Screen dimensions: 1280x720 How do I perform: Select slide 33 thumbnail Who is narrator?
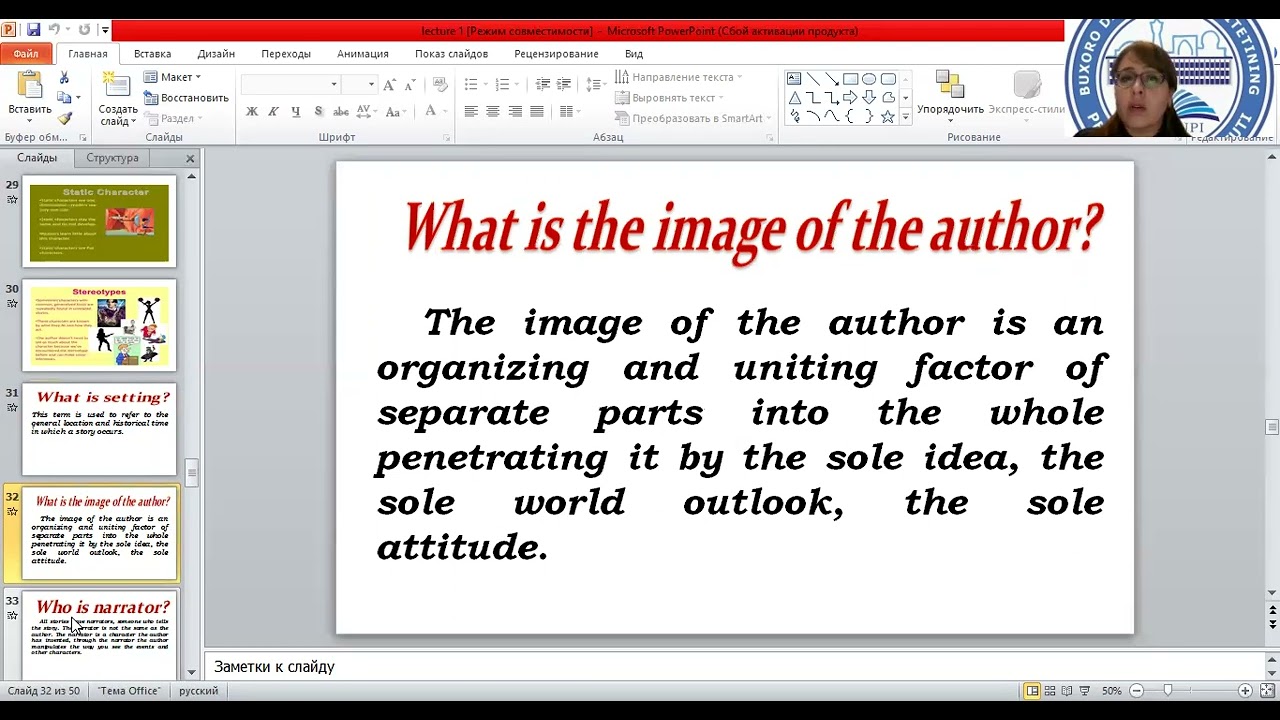tap(99, 634)
